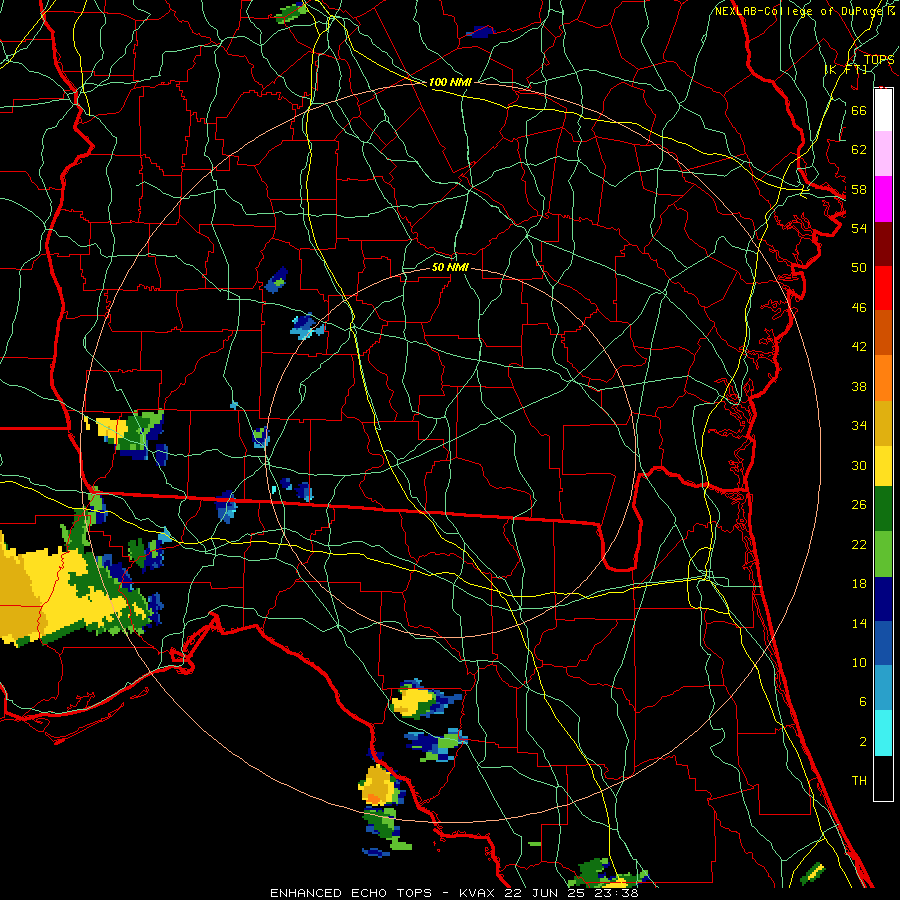The height and width of the screenshot is (900, 900).
Task: Click the legend value "42"
Action: tap(859, 347)
